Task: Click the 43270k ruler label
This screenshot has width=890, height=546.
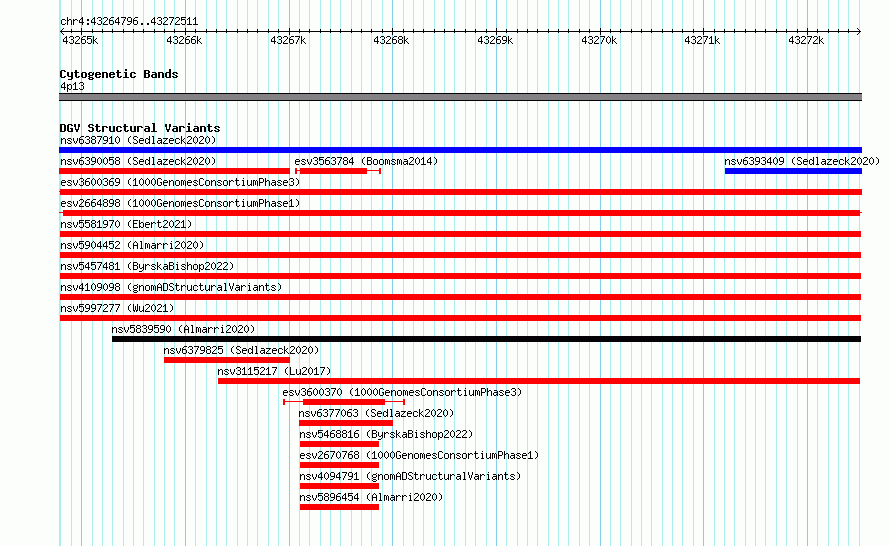Action: (x=599, y=40)
